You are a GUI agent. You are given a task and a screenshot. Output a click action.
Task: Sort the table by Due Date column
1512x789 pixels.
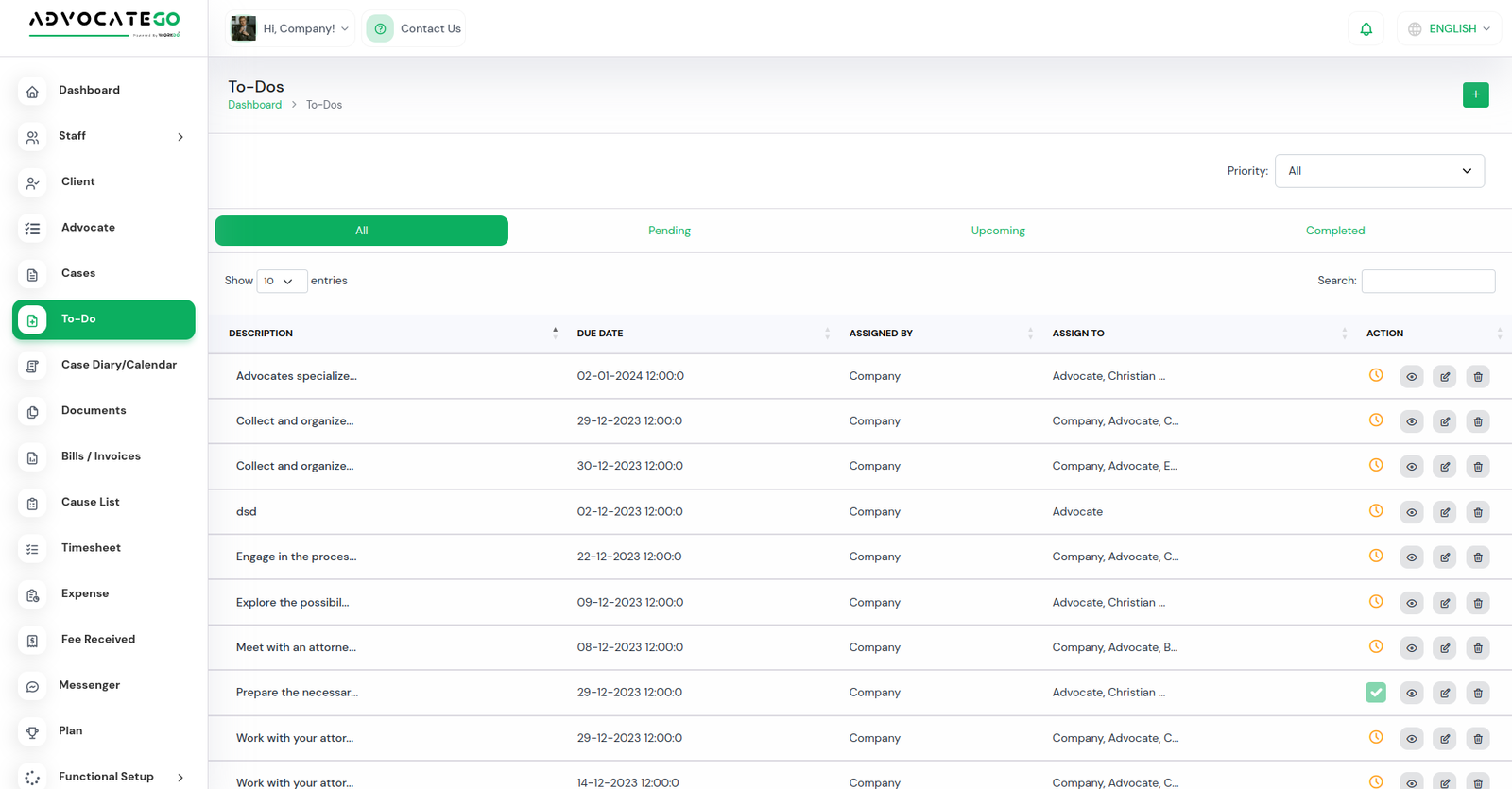point(600,334)
